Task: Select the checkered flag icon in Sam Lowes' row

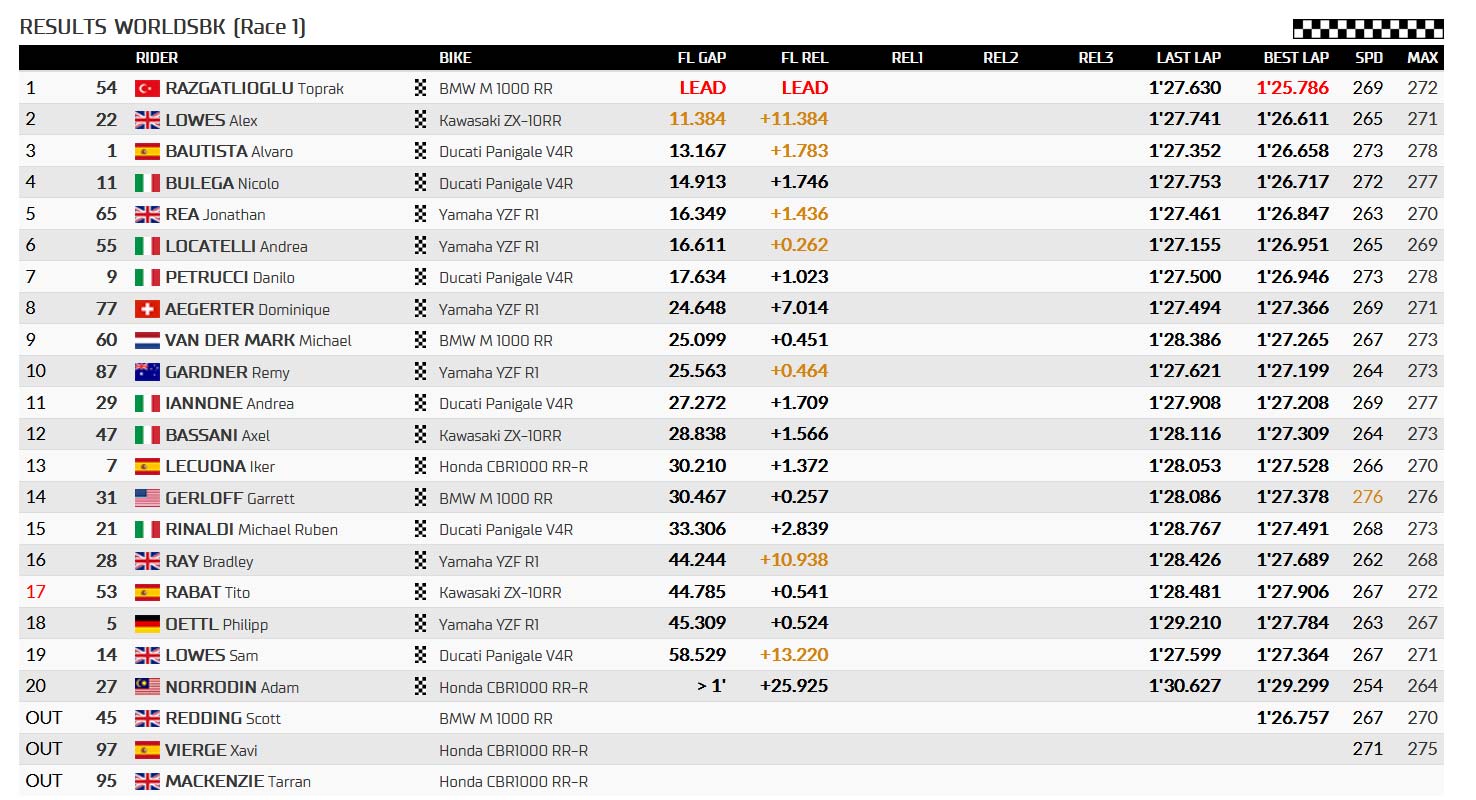Action: click(x=420, y=655)
